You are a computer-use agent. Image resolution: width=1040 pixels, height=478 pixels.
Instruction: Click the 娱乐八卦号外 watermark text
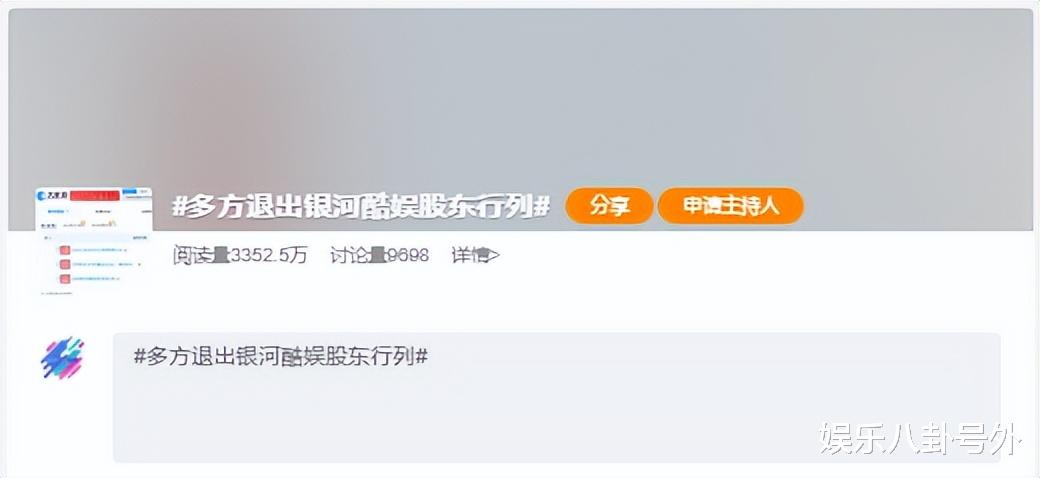coord(918,438)
